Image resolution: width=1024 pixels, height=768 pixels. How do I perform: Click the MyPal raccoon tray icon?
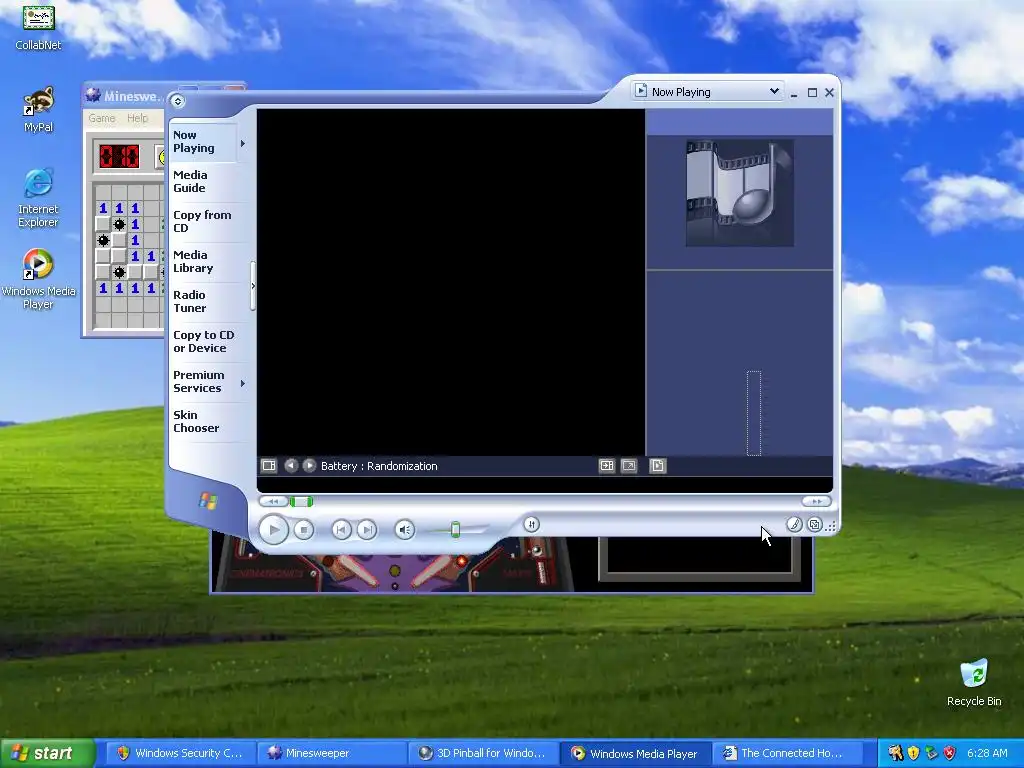tap(895, 753)
